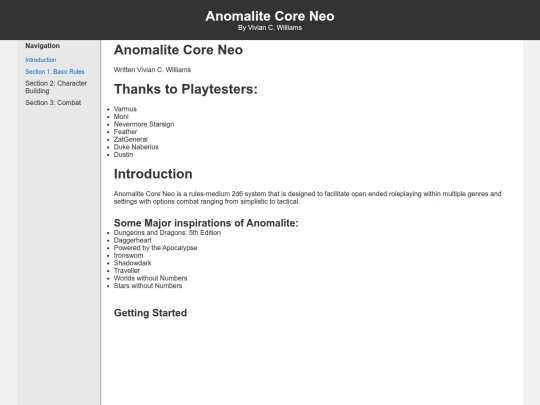Click 'Stars without Numbers' item
540x405 pixels.
(x=148, y=286)
